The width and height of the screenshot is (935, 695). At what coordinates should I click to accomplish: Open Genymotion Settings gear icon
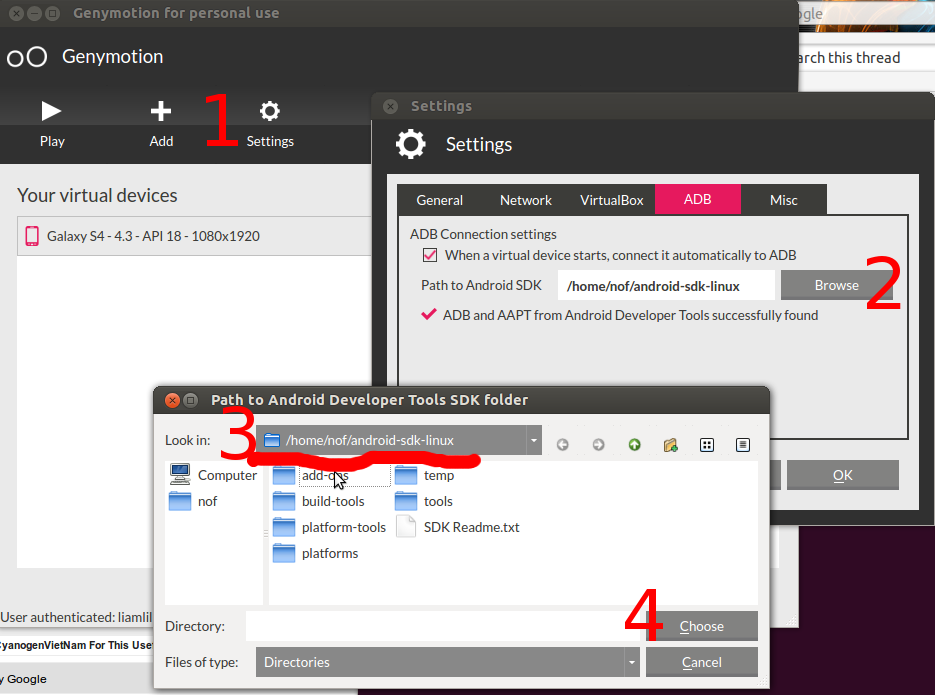click(270, 111)
